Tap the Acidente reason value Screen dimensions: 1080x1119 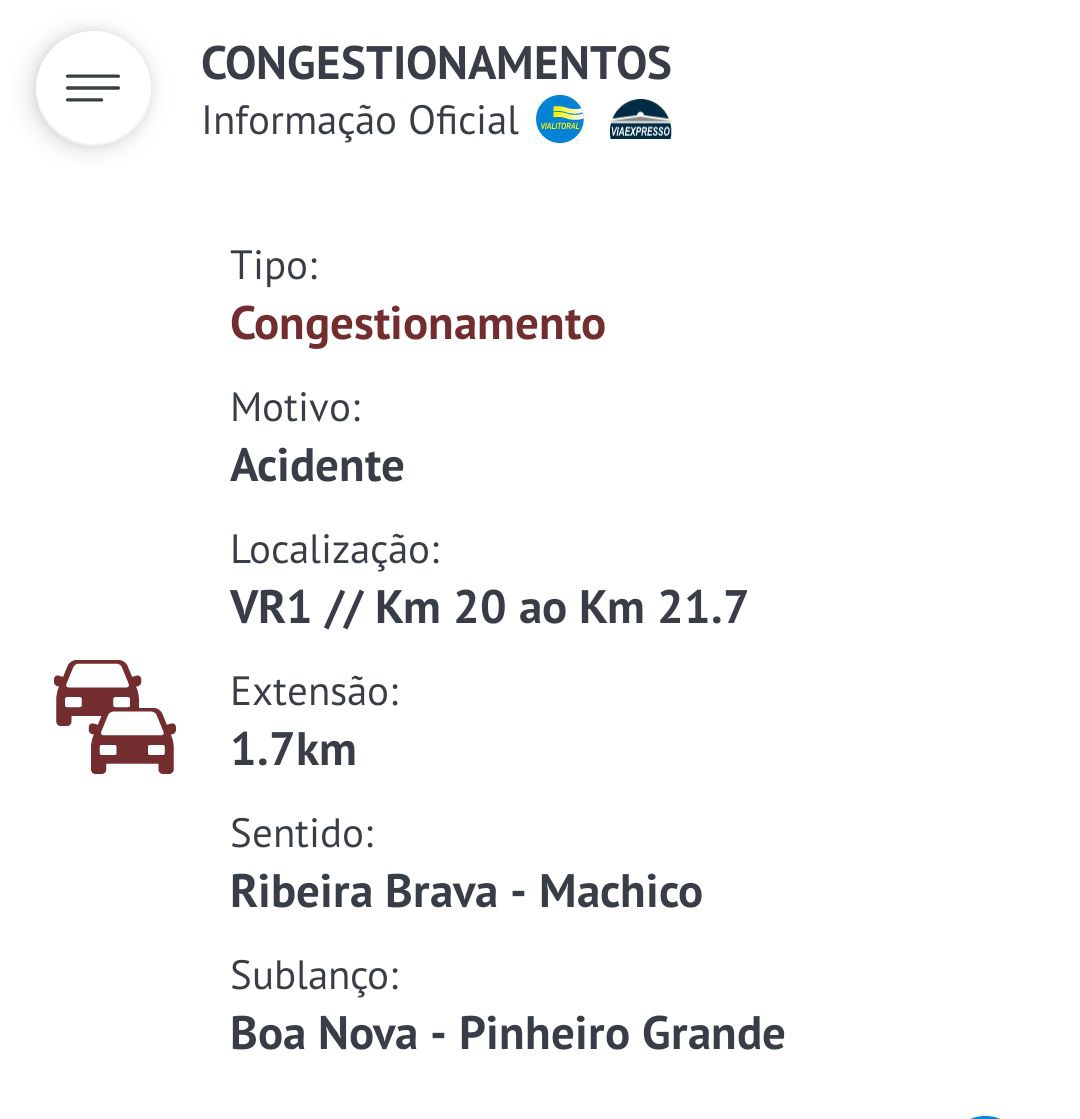[317, 466]
